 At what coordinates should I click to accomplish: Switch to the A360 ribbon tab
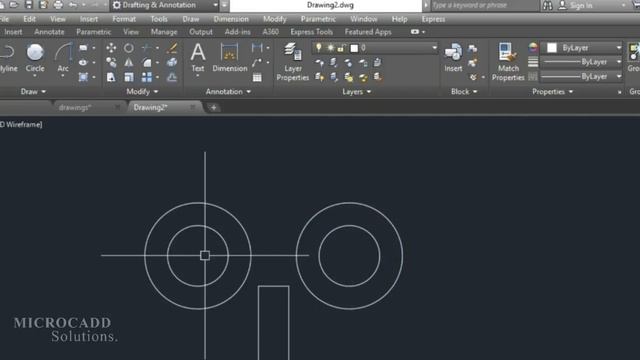click(x=270, y=32)
